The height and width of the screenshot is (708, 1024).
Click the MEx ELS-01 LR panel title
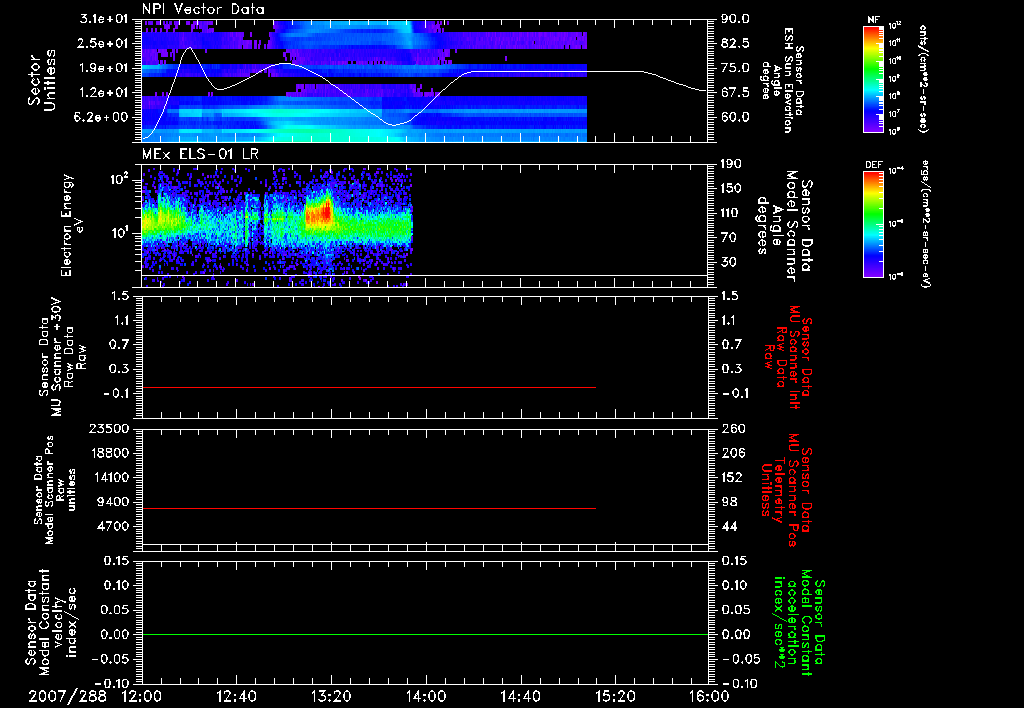[x=199, y=155]
